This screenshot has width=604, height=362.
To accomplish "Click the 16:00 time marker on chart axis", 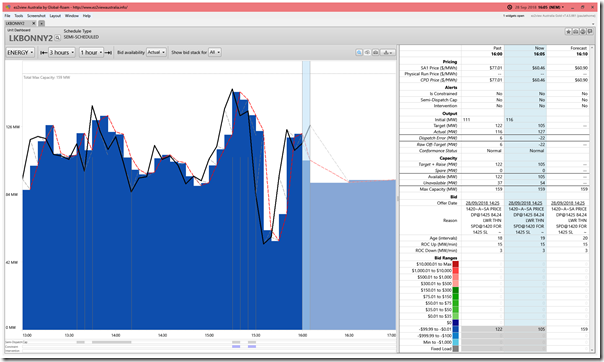I will click(x=302, y=335).
